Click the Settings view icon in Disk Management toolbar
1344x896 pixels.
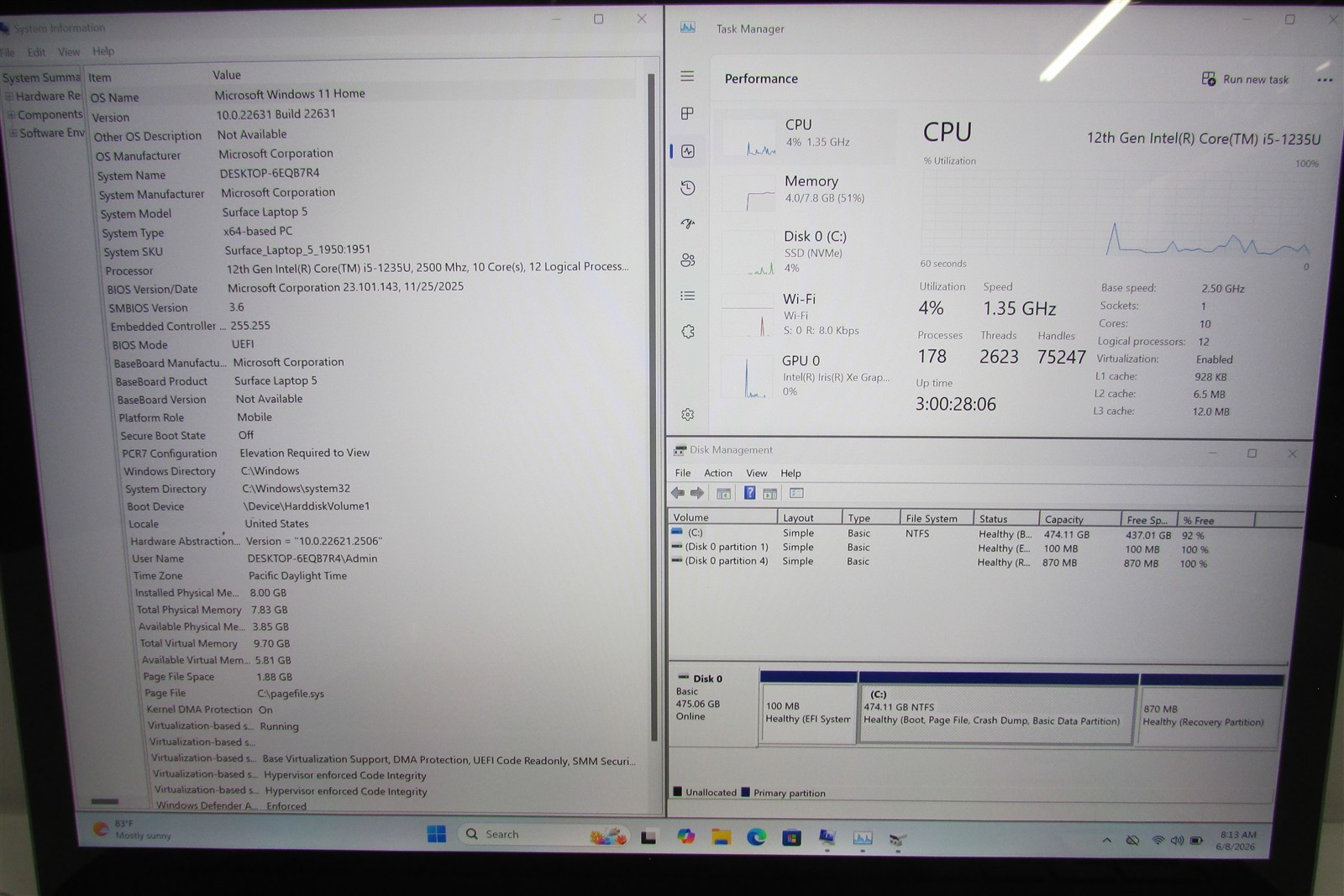[x=796, y=493]
